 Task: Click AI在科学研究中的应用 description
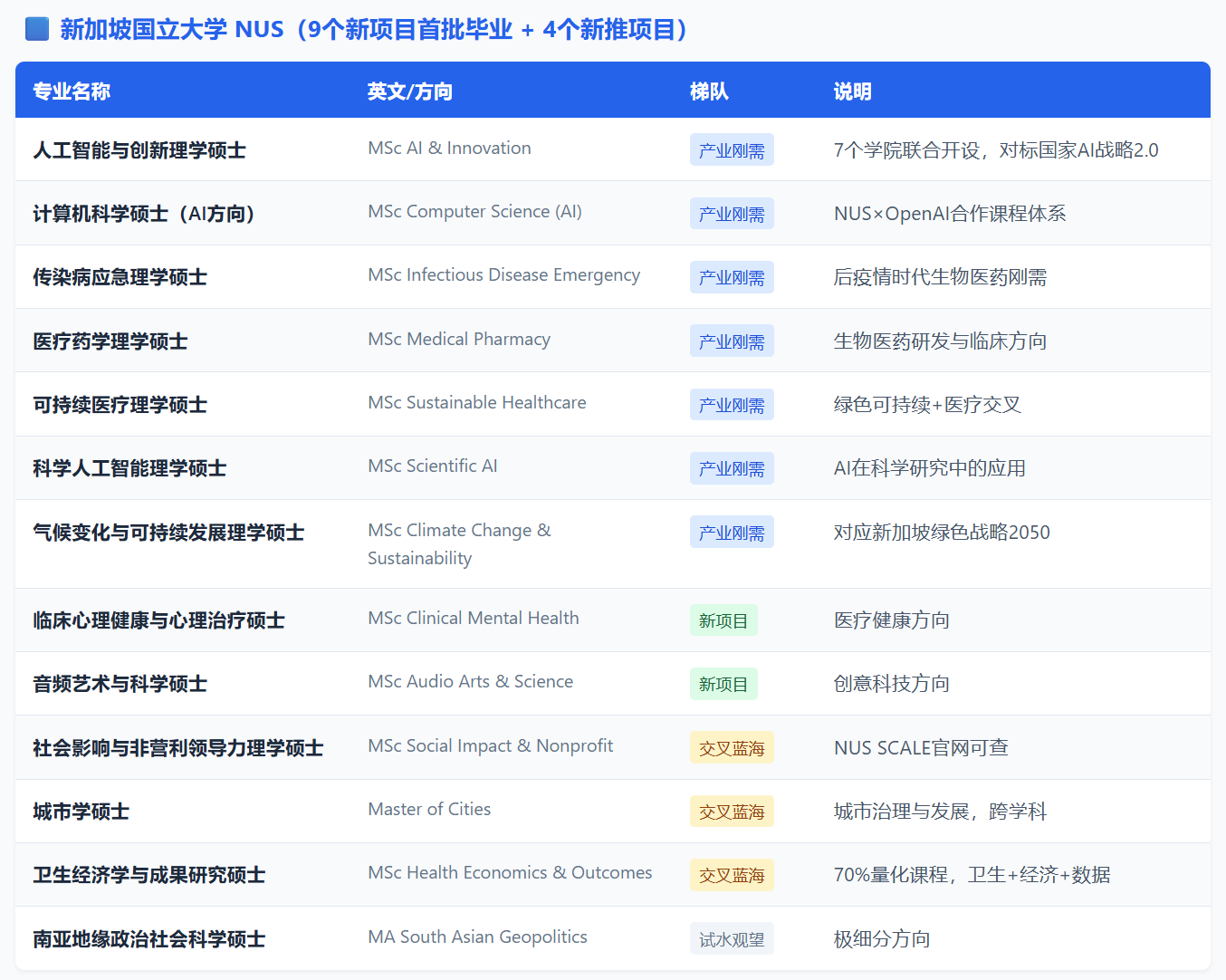930,468
